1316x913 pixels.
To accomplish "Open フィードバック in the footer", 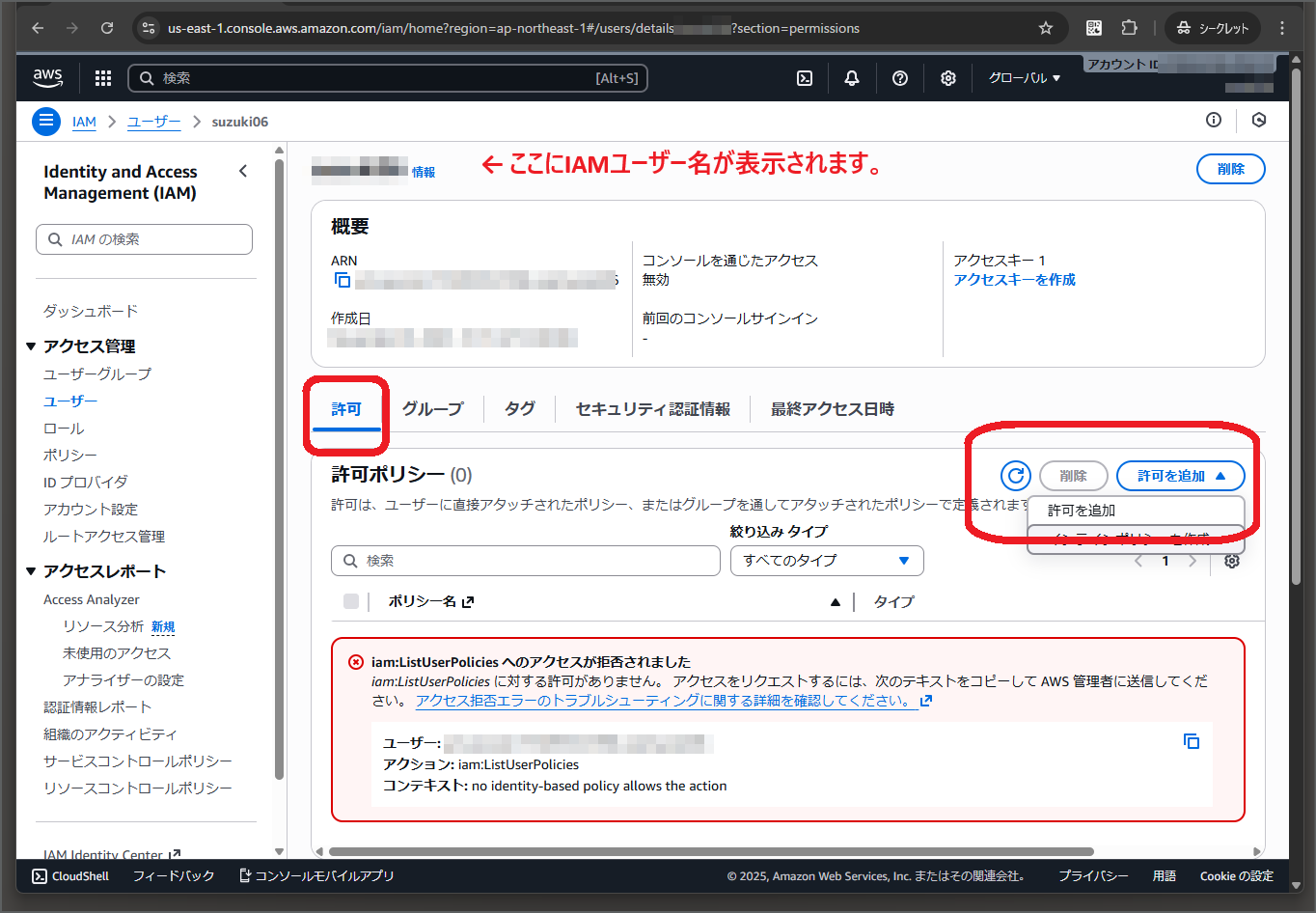I will (174, 876).
